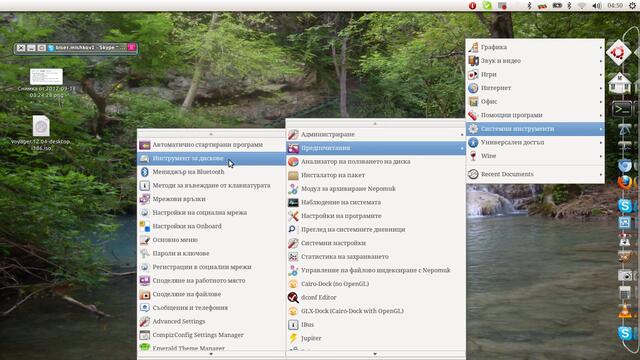Open Настройки на социална мрежа
The height and width of the screenshot is (360, 640).
(x=211, y=212)
